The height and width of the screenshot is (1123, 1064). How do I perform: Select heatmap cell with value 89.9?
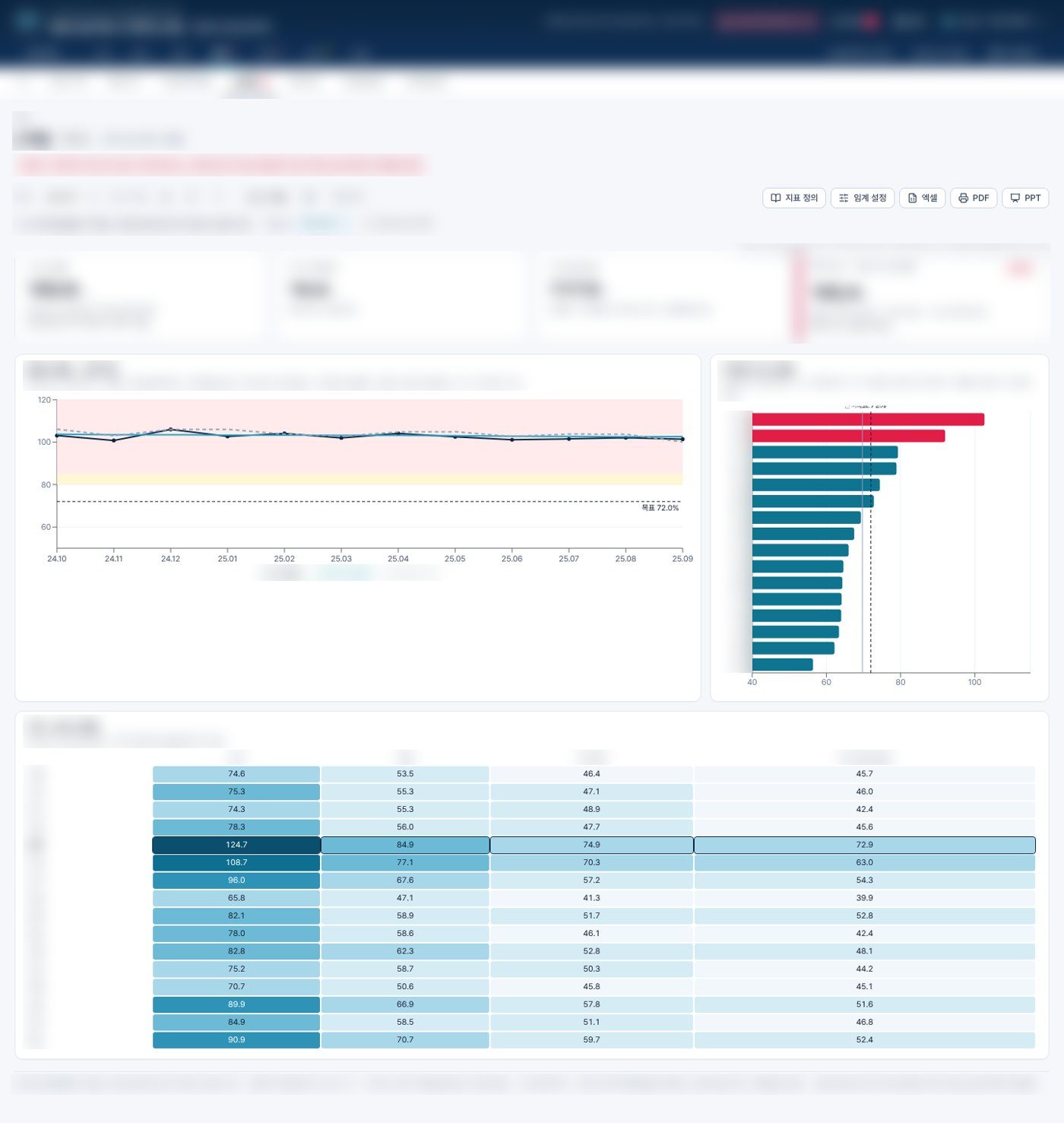tap(236, 1004)
